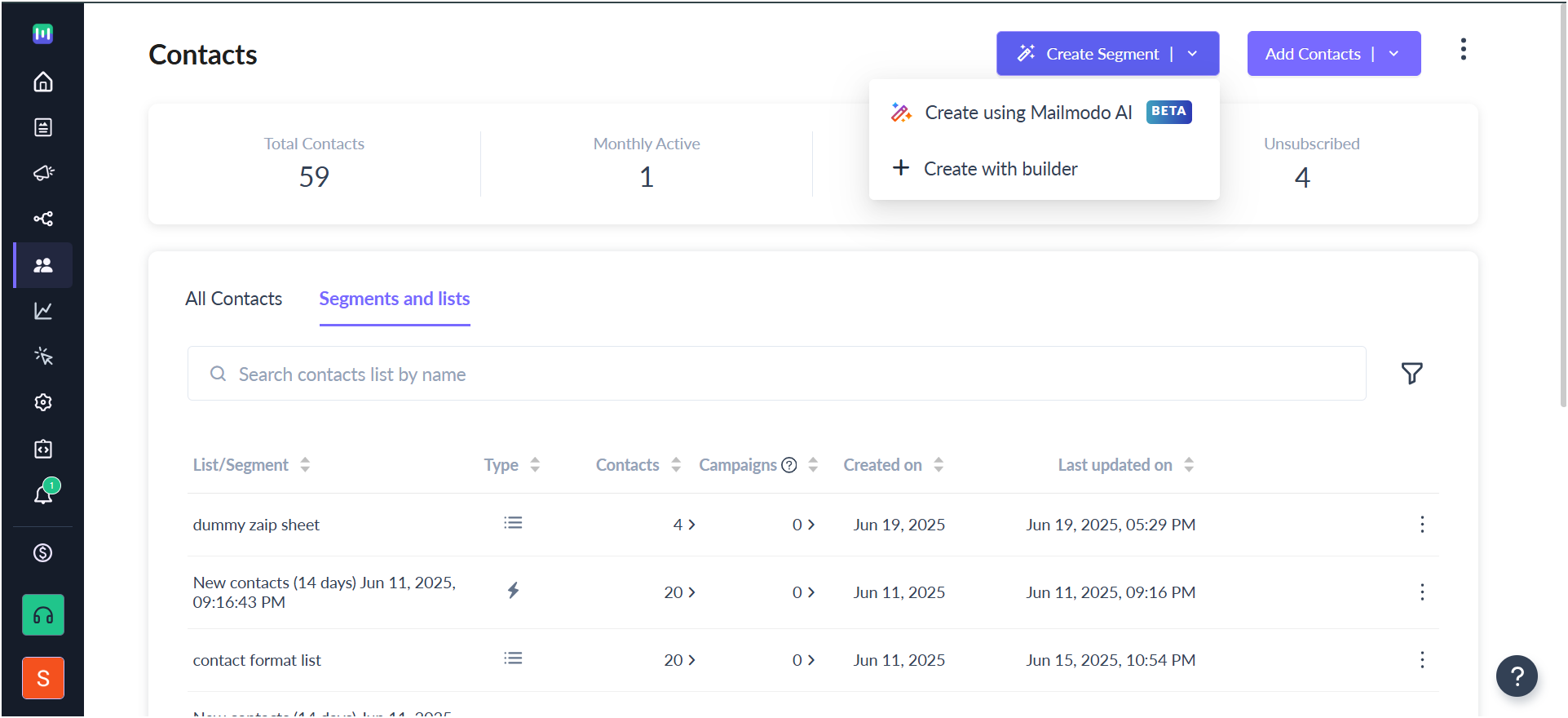The width and height of the screenshot is (1568, 718).
Task: Open row menu for dummy zaip sheet
Action: (x=1422, y=525)
